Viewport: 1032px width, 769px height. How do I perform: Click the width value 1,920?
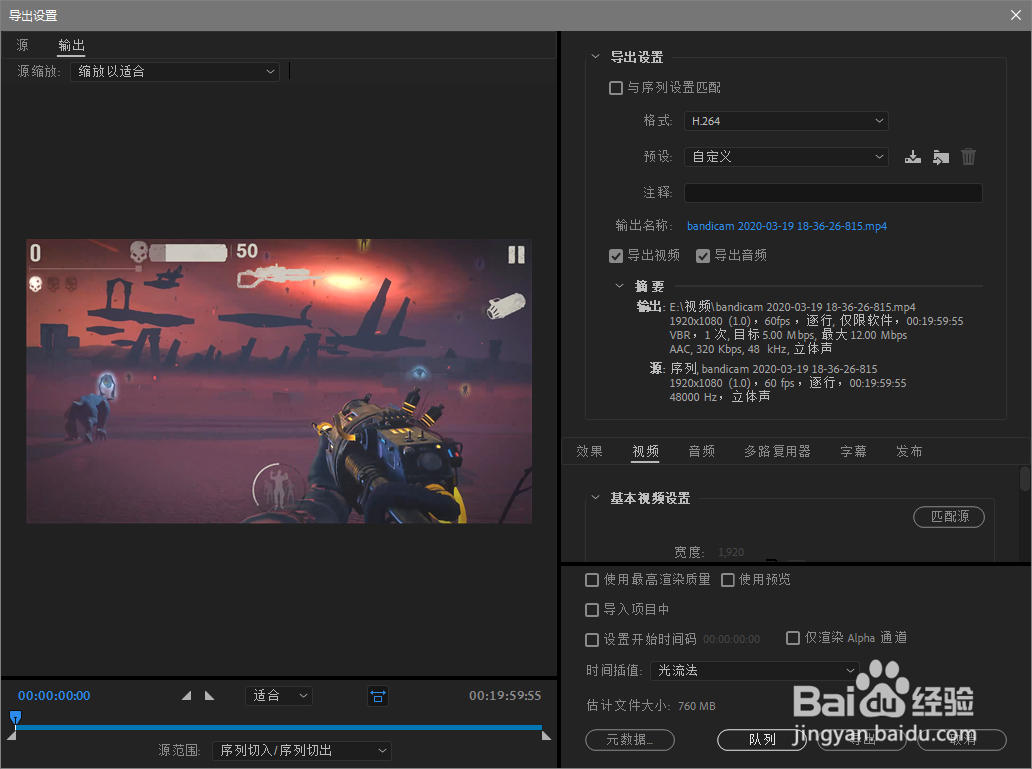[731, 552]
